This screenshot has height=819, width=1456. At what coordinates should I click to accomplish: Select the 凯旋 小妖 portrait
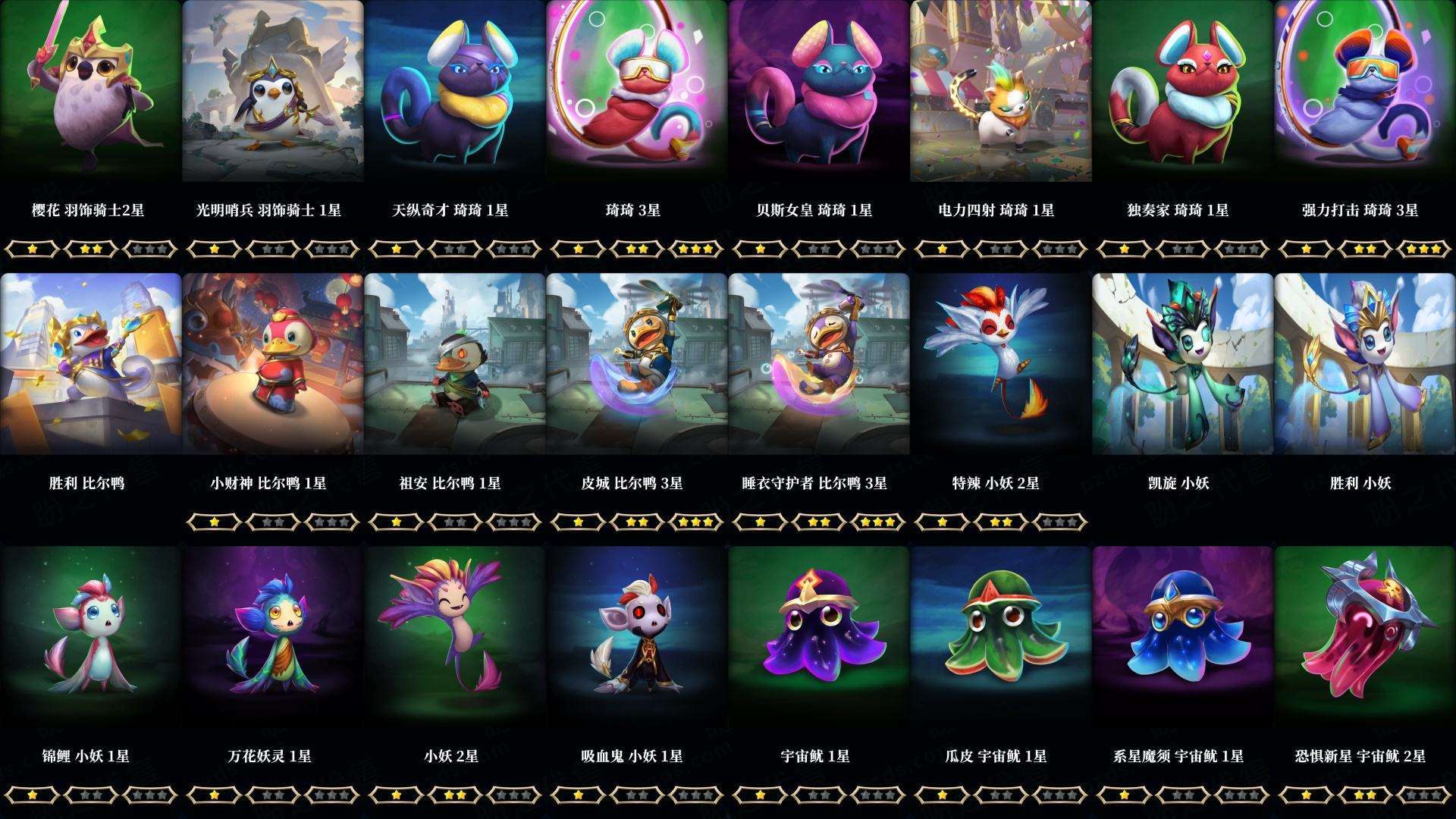(1183, 364)
